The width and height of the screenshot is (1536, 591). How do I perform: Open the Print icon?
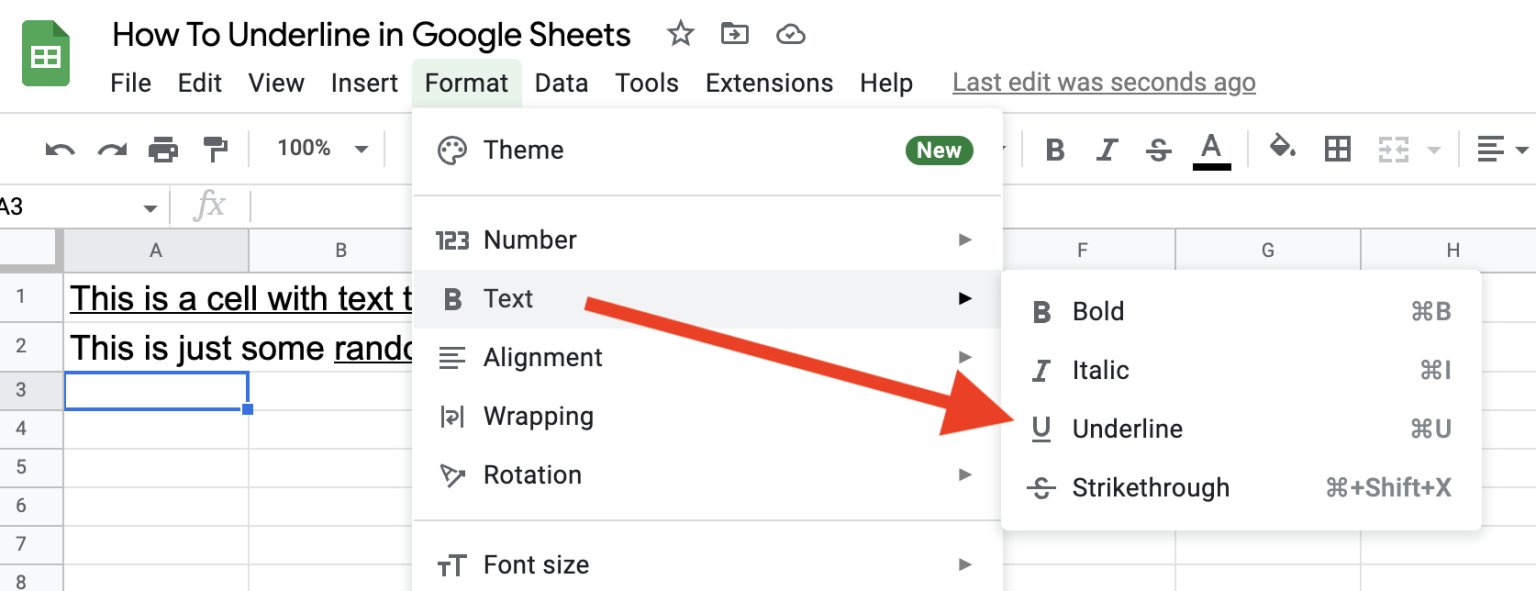[163, 148]
